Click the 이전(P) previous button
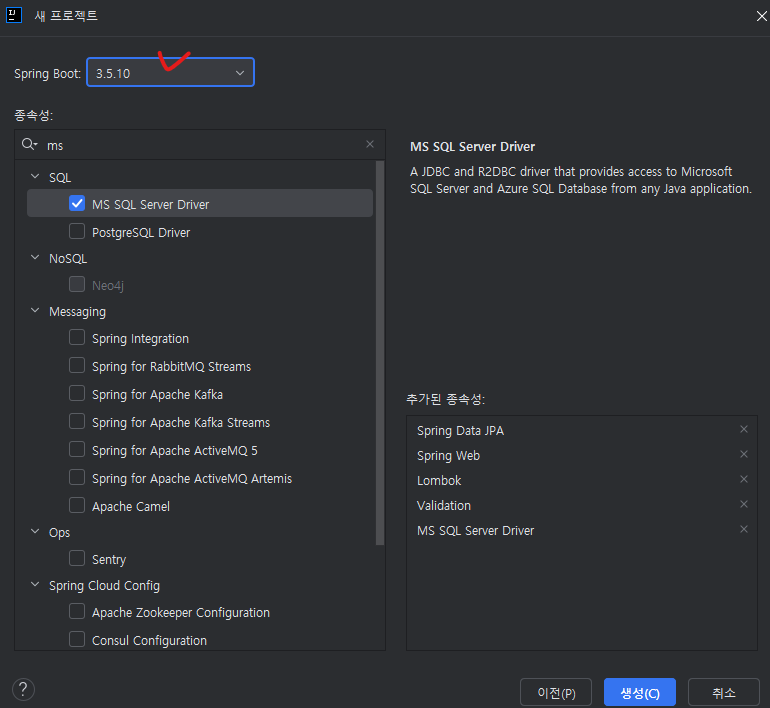Image resolution: width=770 pixels, height=708 pixels. (555, 693)
